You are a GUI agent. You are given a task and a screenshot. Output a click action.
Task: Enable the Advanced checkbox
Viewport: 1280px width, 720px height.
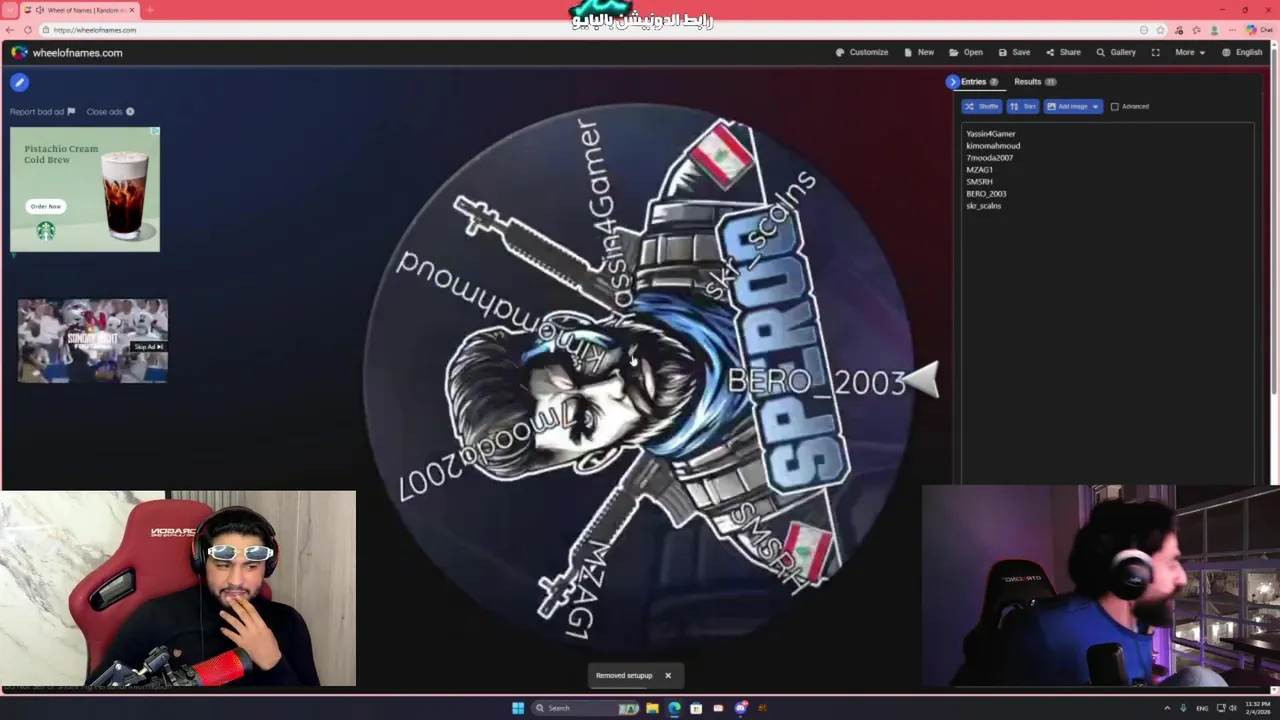pos(1115,106)
